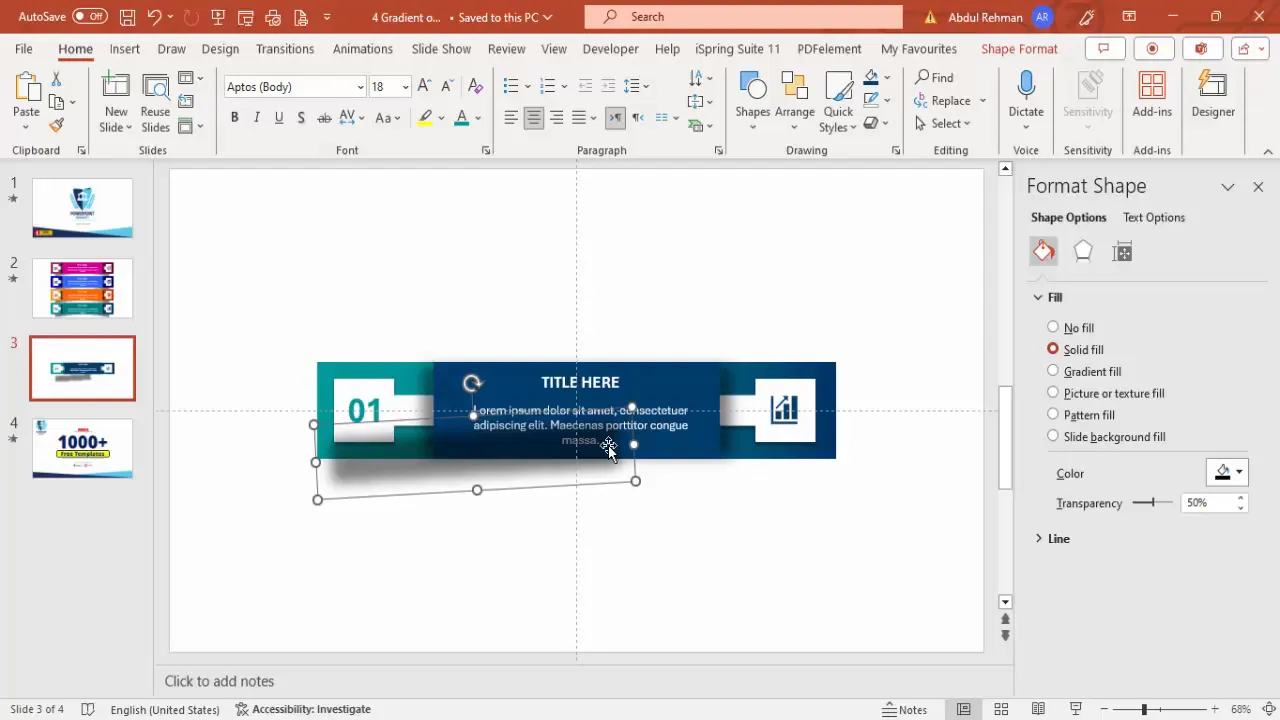Click Accessibility: Investigate in status bar
The width and height of the screenshot is (1280, 720).
point(303,709)
